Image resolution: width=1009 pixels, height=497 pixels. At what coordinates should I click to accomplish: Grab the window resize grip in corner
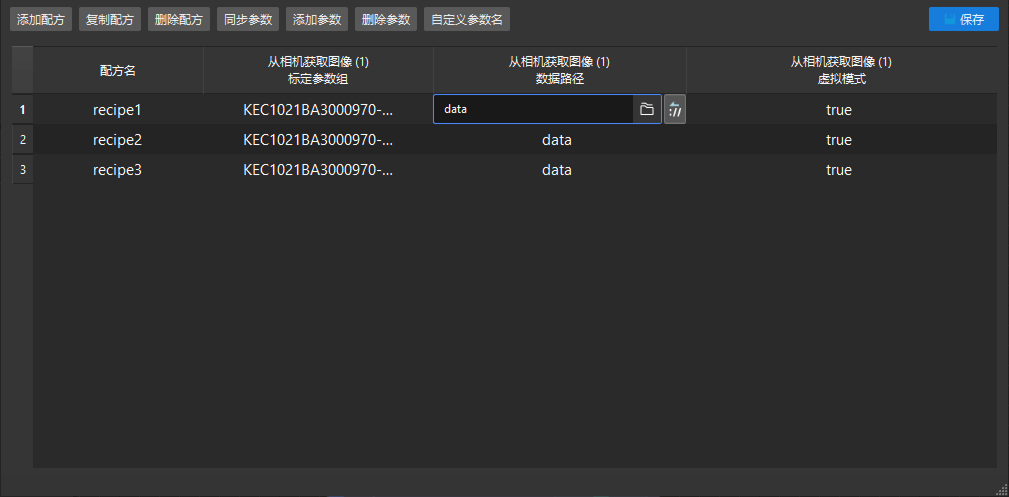1003,491
